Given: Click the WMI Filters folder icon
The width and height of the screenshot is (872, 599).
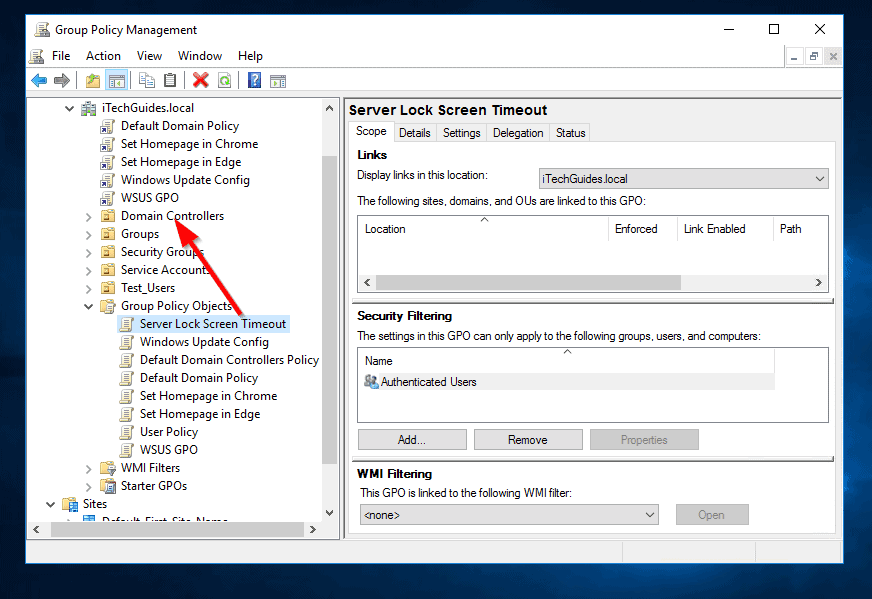Looking at the screenshot, I should [x=108, y=468].
